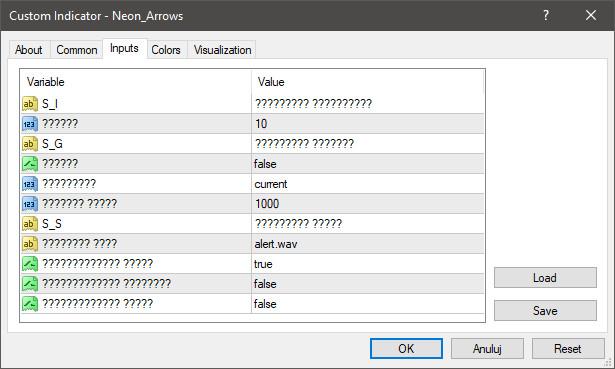Switch to the Colors tab
This screenshot has width=615, height=369.
click(x=166, y=50)
